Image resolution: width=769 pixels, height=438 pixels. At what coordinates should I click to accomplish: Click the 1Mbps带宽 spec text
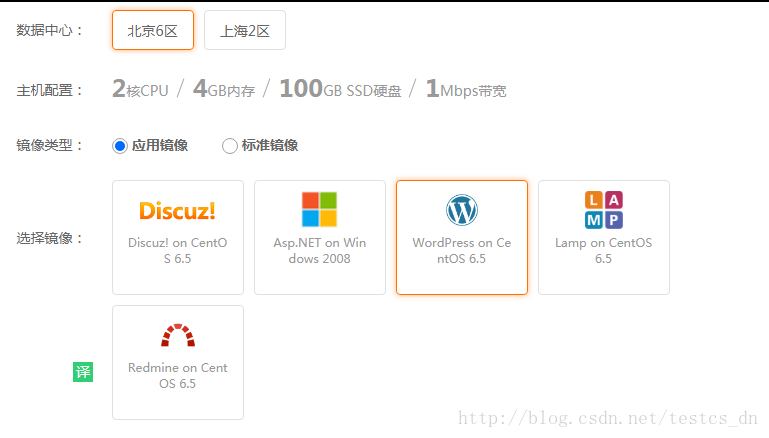coord(466,90)
